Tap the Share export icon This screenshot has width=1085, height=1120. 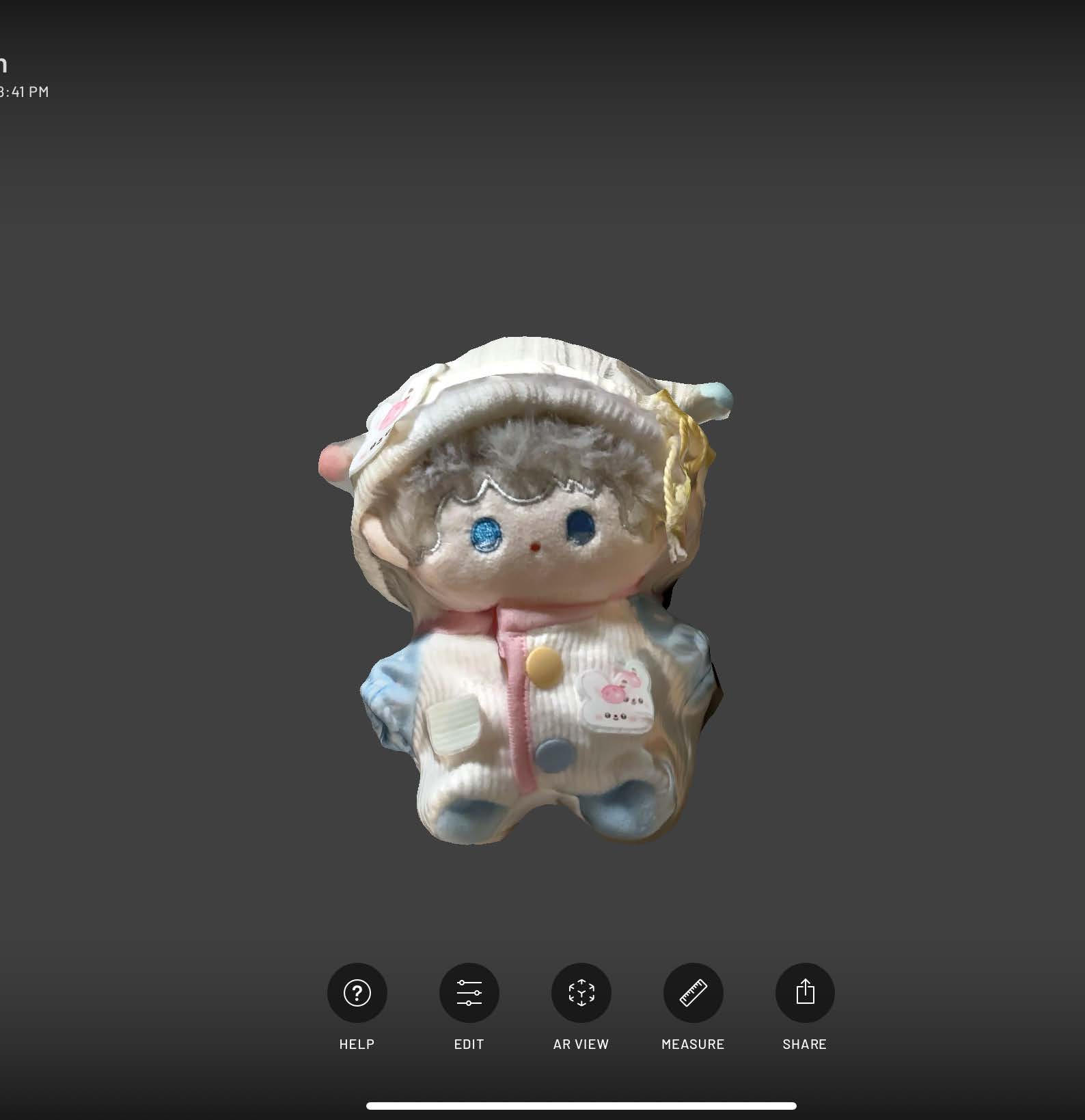click(x=805, y=992)
